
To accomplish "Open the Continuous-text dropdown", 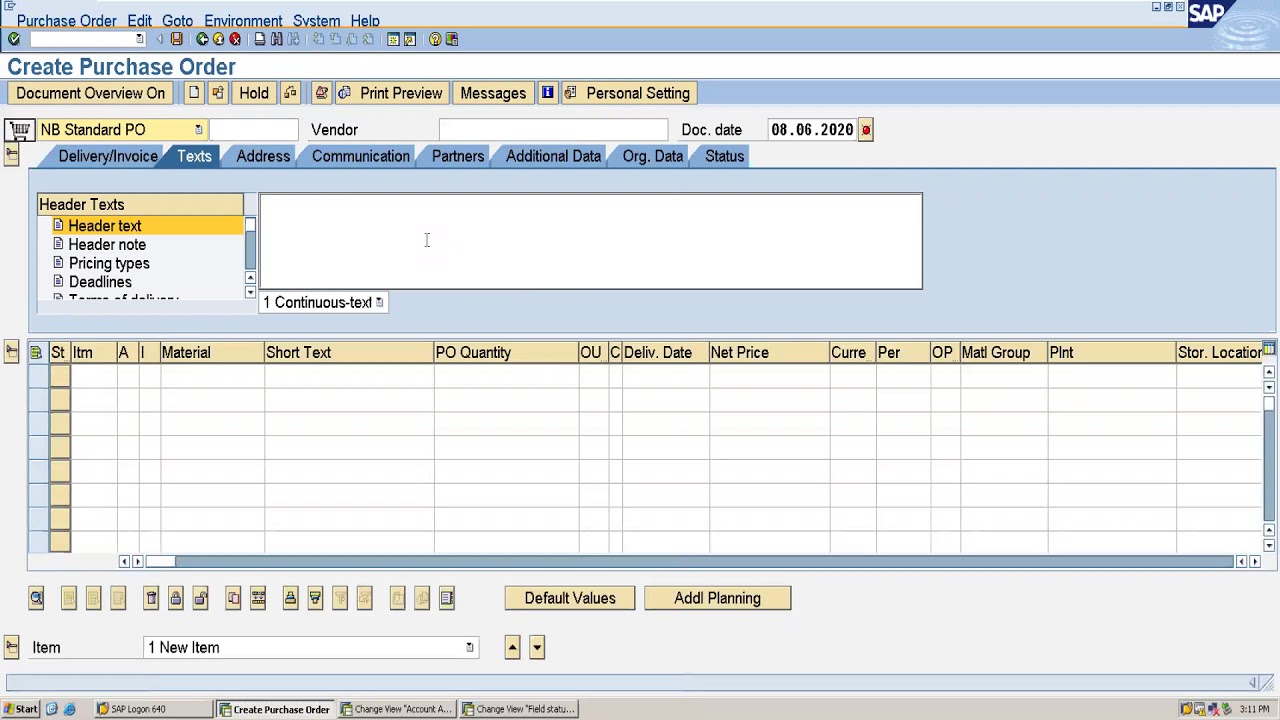I will (x=378, y=302).
